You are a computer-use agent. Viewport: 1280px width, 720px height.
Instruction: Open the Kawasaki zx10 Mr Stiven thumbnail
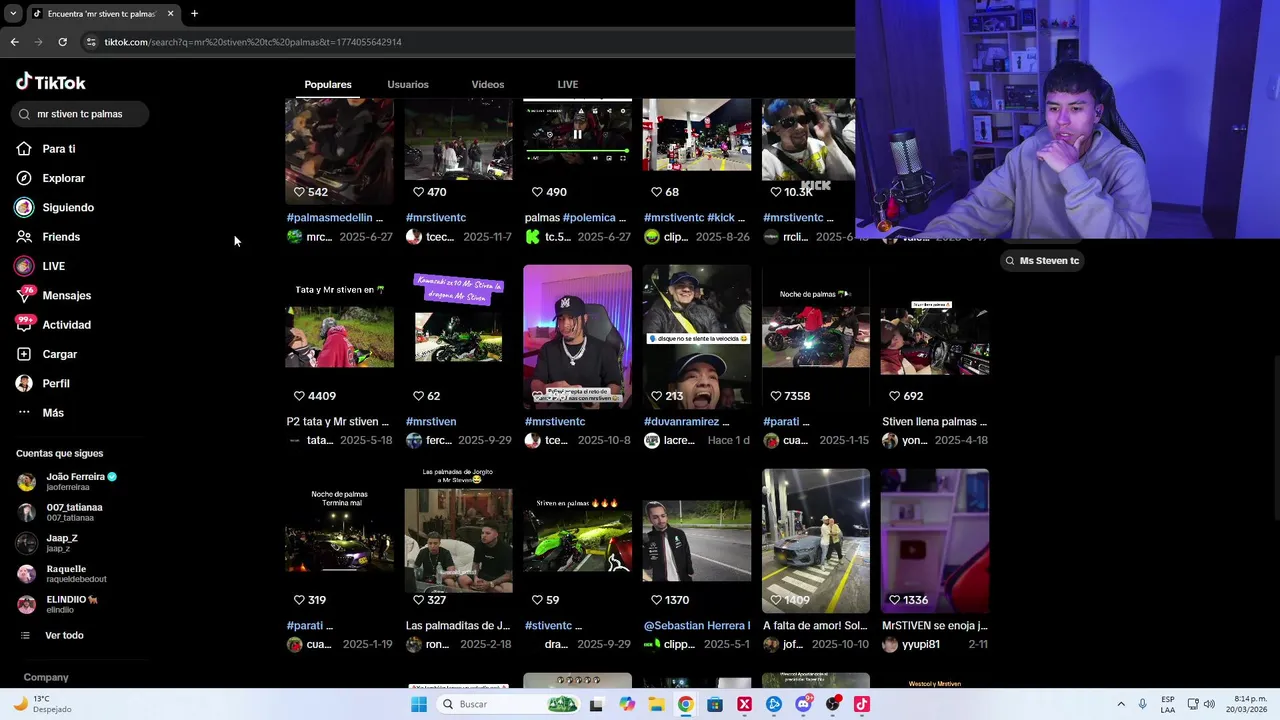(x=459, y=336)
